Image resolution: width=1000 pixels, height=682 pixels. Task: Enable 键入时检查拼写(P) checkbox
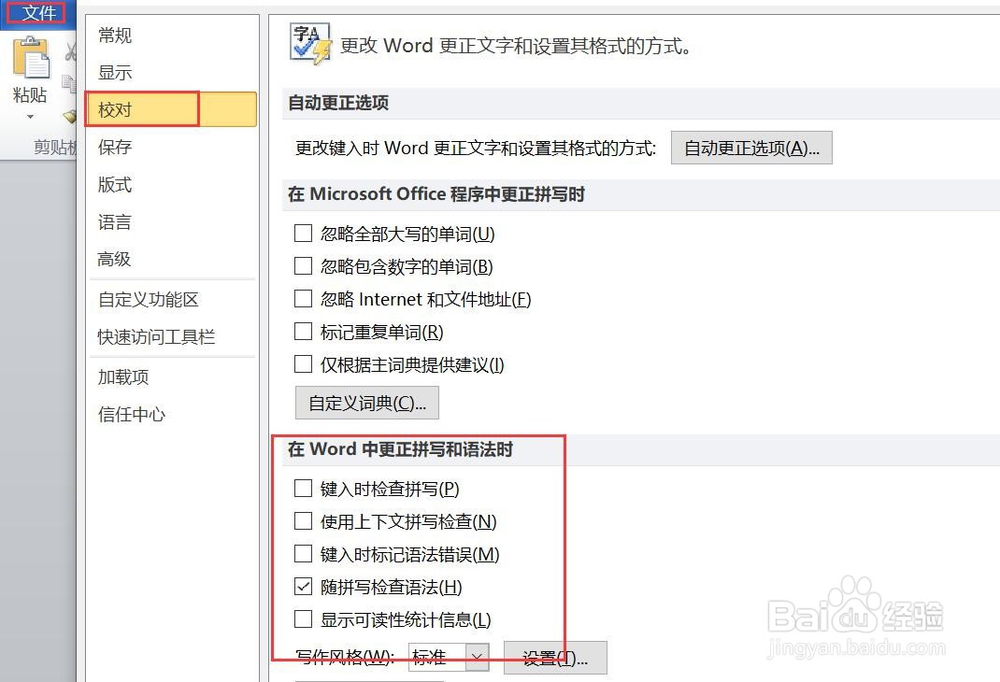[x=303, y=488]
